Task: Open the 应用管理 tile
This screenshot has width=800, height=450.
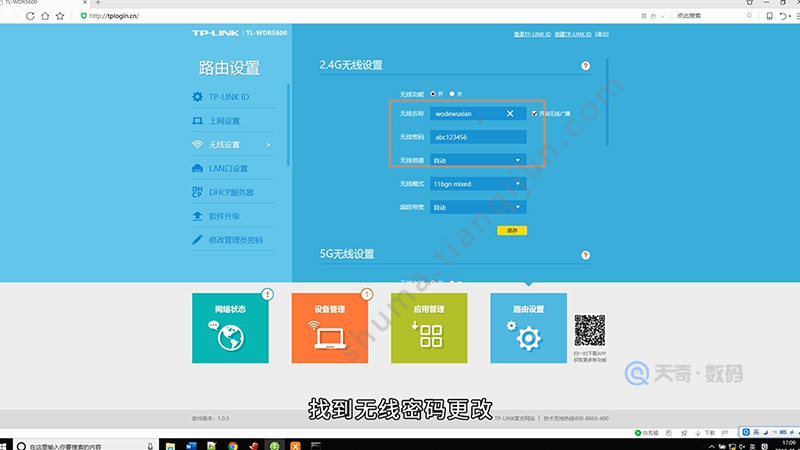Action: coord(429,328)
